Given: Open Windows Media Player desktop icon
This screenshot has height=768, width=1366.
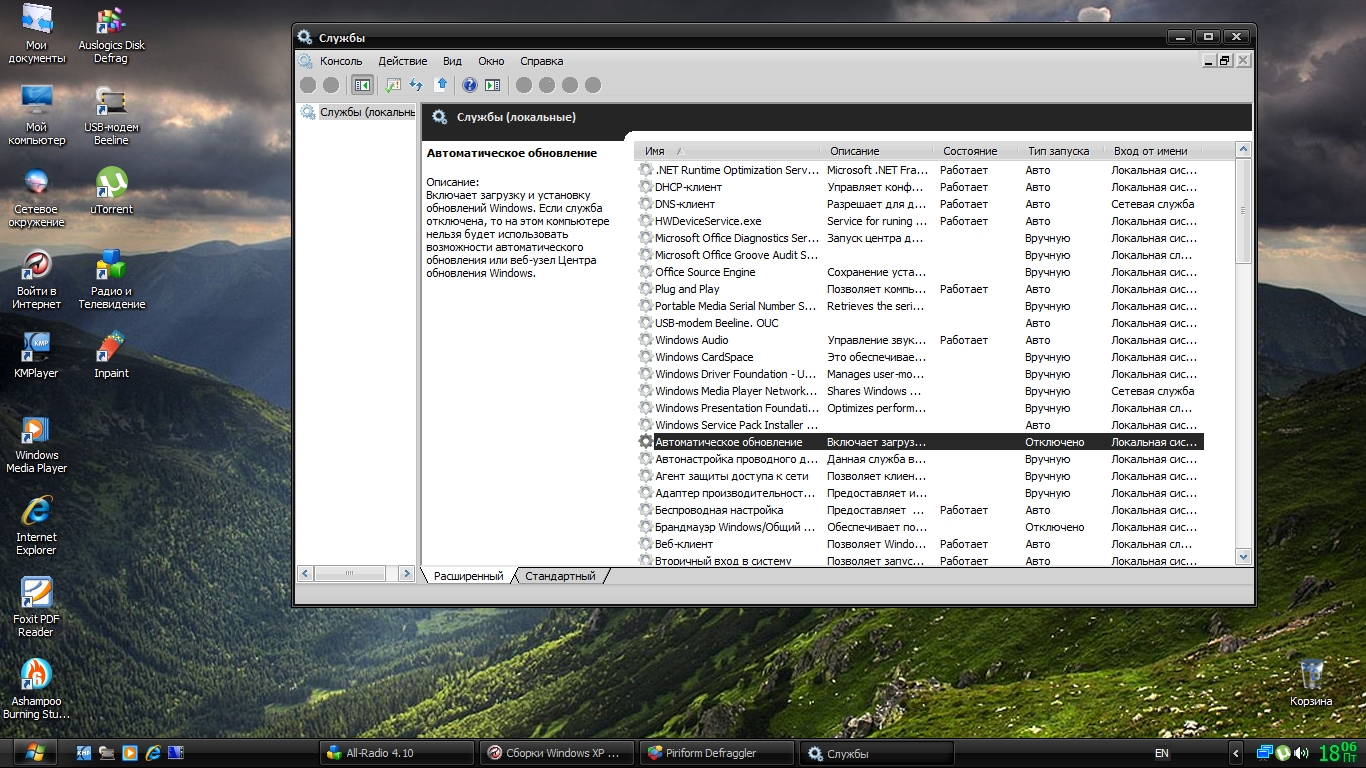Looking at the screenshot, I should click(37, 444).
